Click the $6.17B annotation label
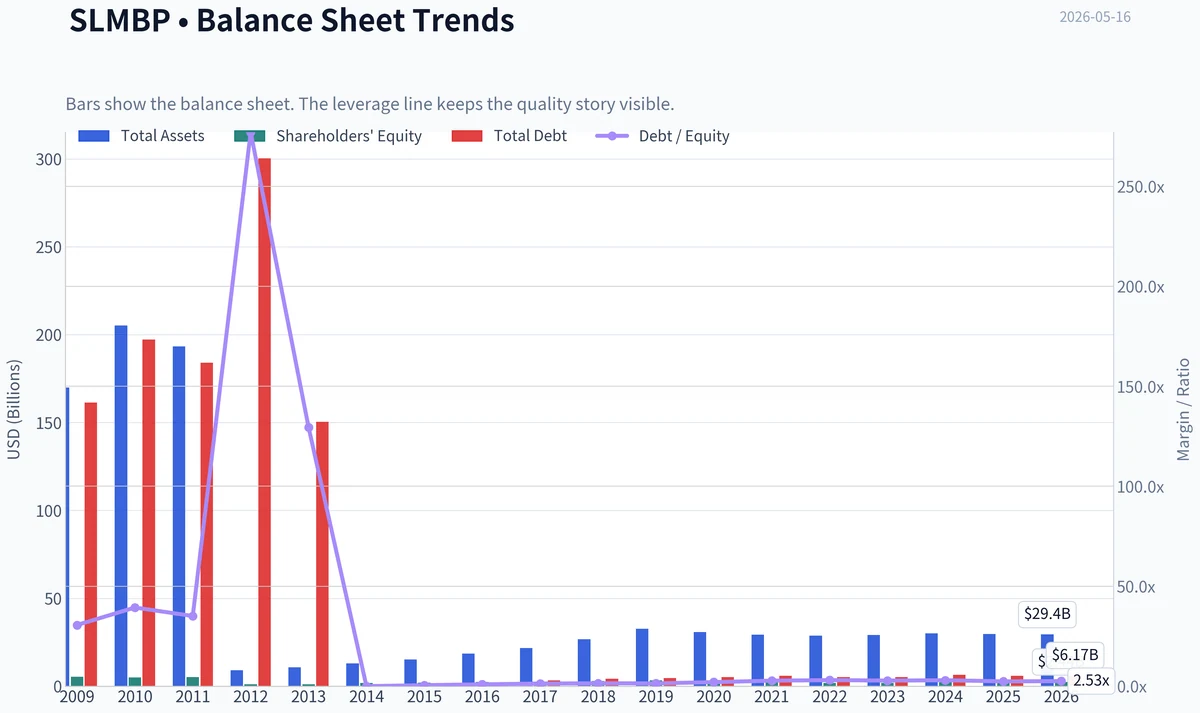 1075,655
